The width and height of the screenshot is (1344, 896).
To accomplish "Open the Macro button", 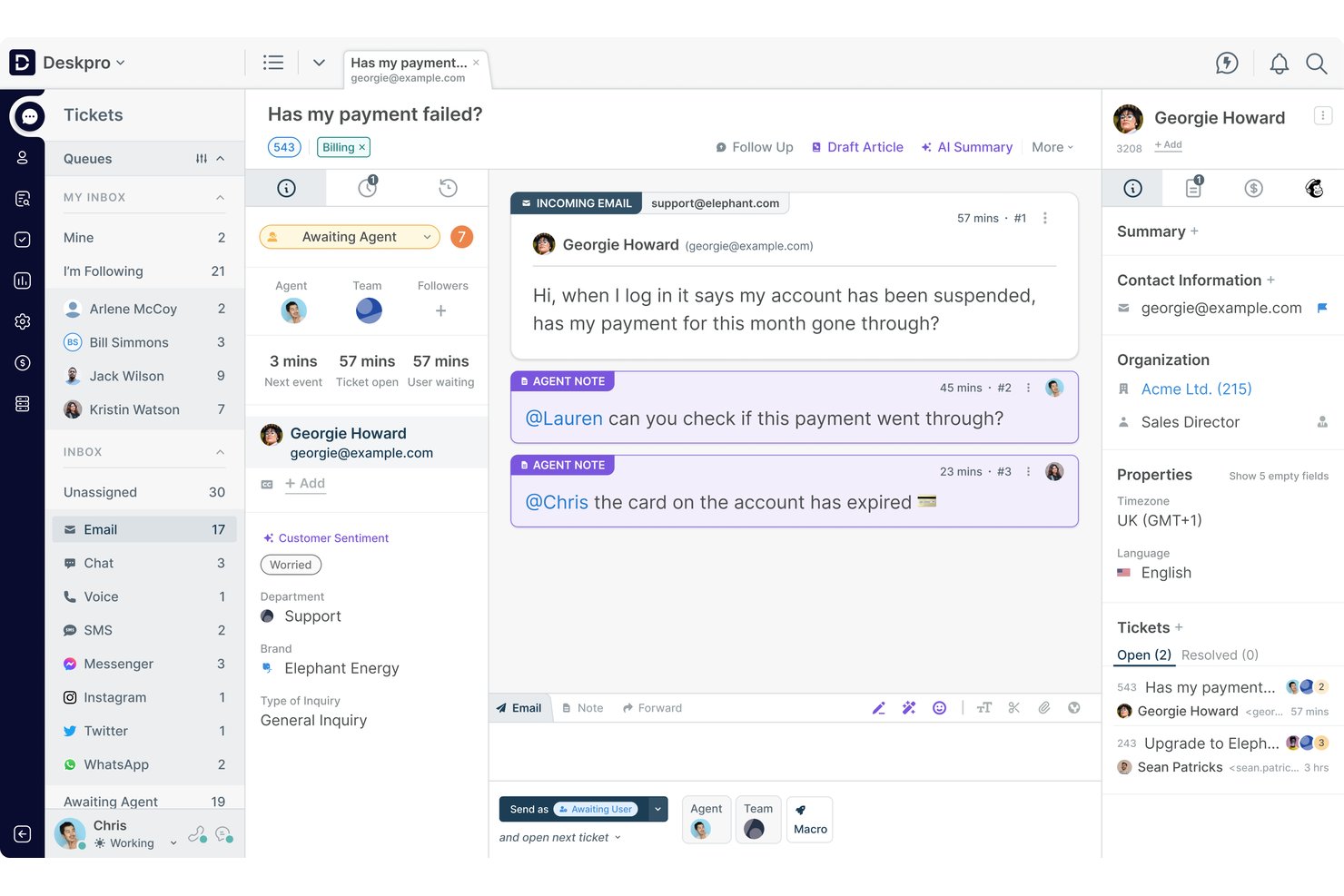I will (810, 820).
